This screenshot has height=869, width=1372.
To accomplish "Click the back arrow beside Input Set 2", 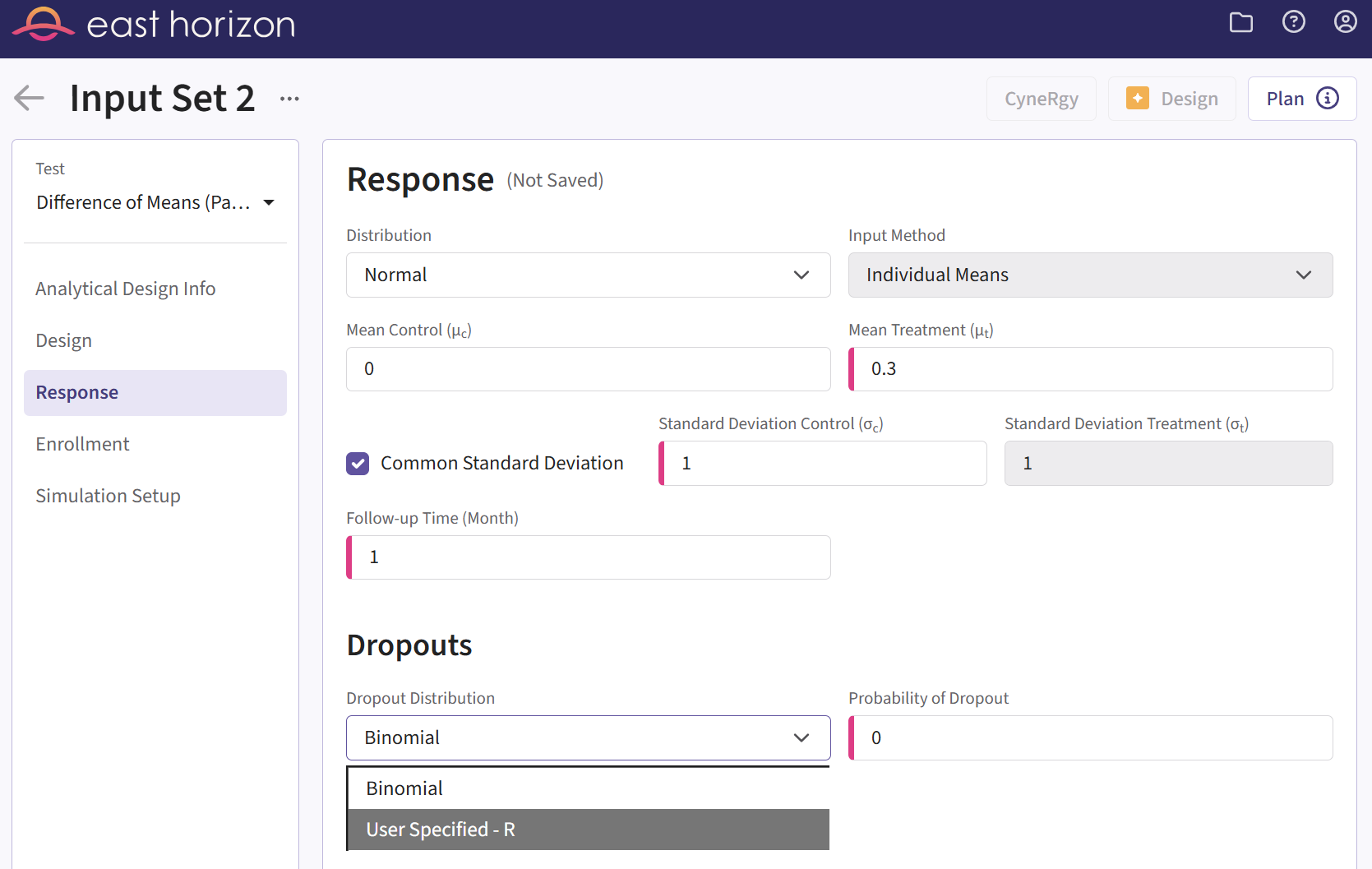I will [x=30, y=98].
